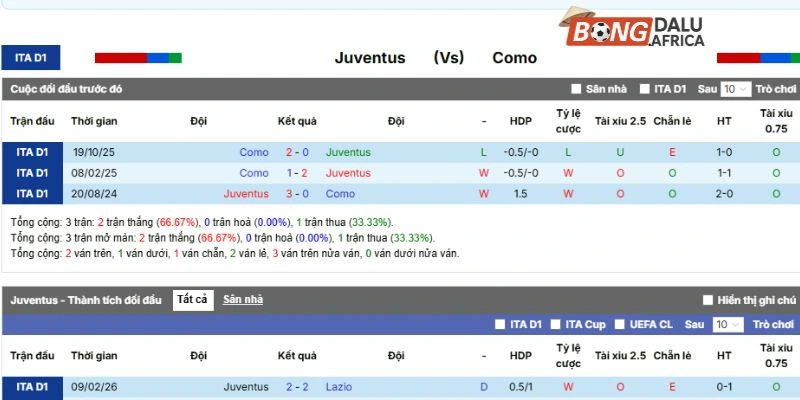
Task: Tick the ITA Cup filter checkbox
Action: coord(555,324)
